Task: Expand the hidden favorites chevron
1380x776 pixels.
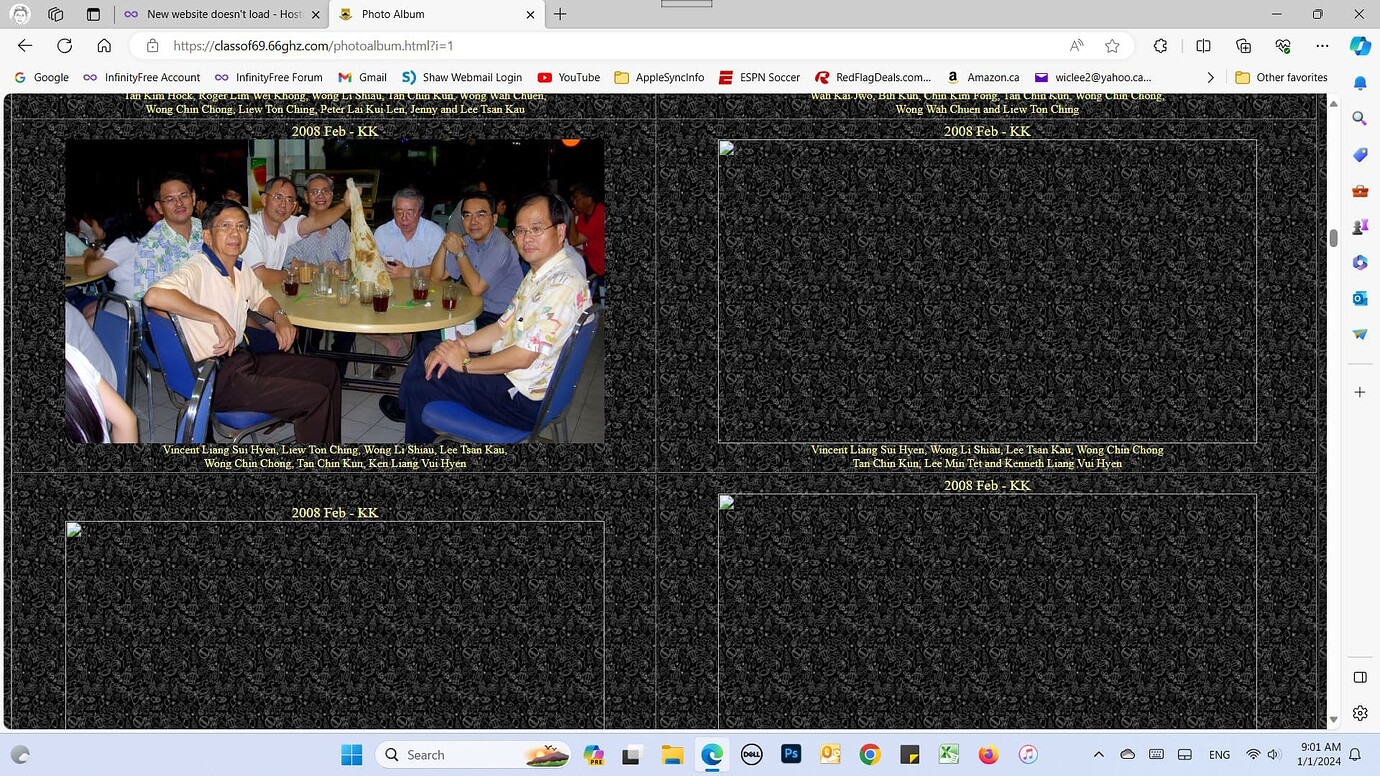Action: pos(1210,77)
